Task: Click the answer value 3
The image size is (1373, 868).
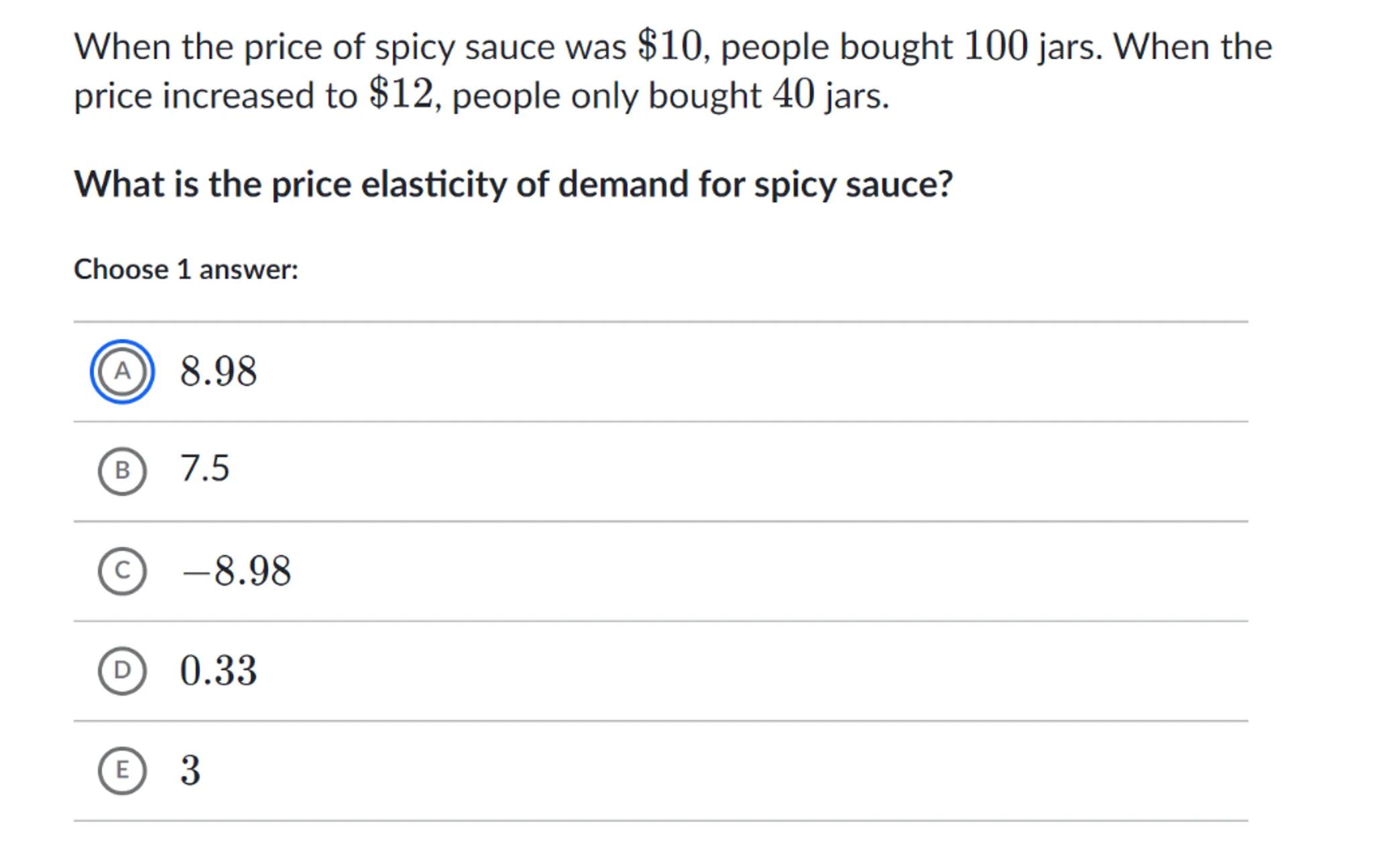Action: pyautogui.click(x=190, y=770)
